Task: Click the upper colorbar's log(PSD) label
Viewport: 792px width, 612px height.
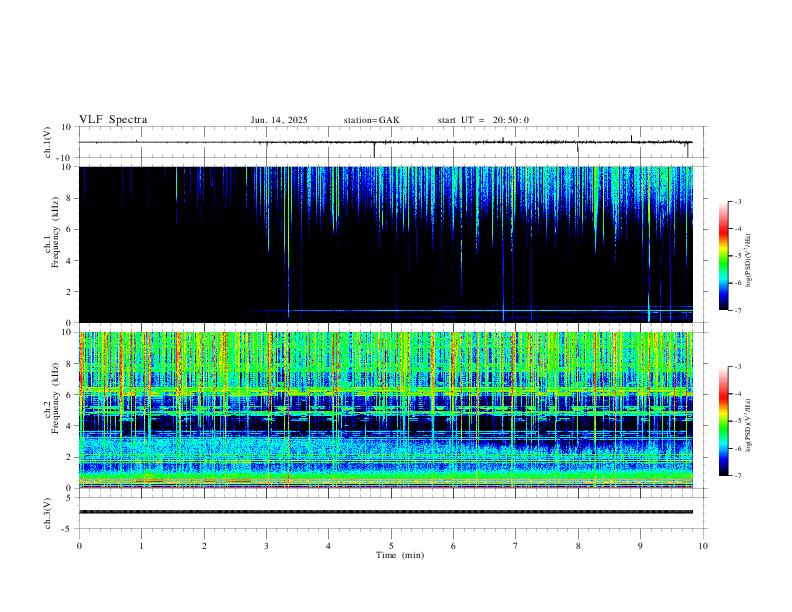Action: pos(749,260)
